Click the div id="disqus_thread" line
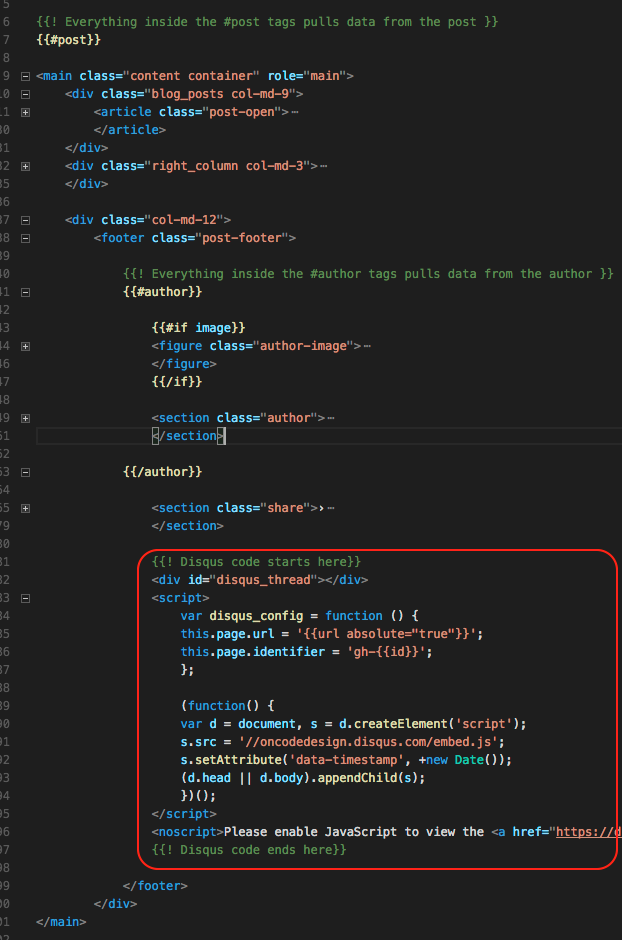This screenshot has height=940, width=622. click(x=259, y=580)
